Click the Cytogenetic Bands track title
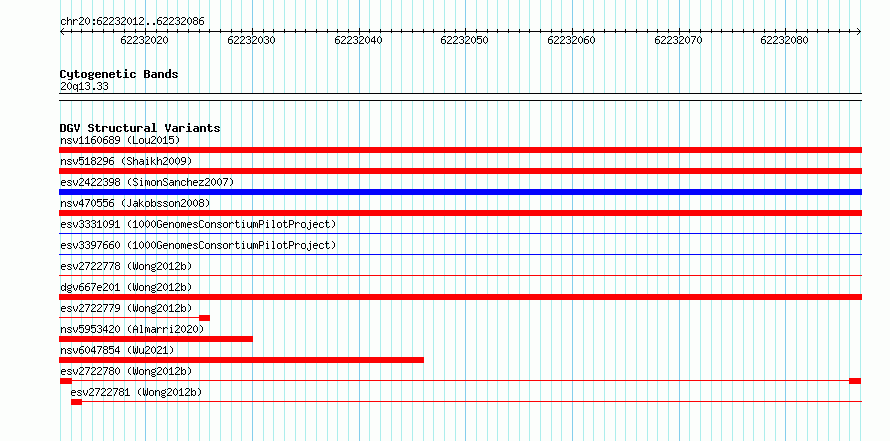The height and width of the screenshot is (441, 890). click(x=119, y=74)
